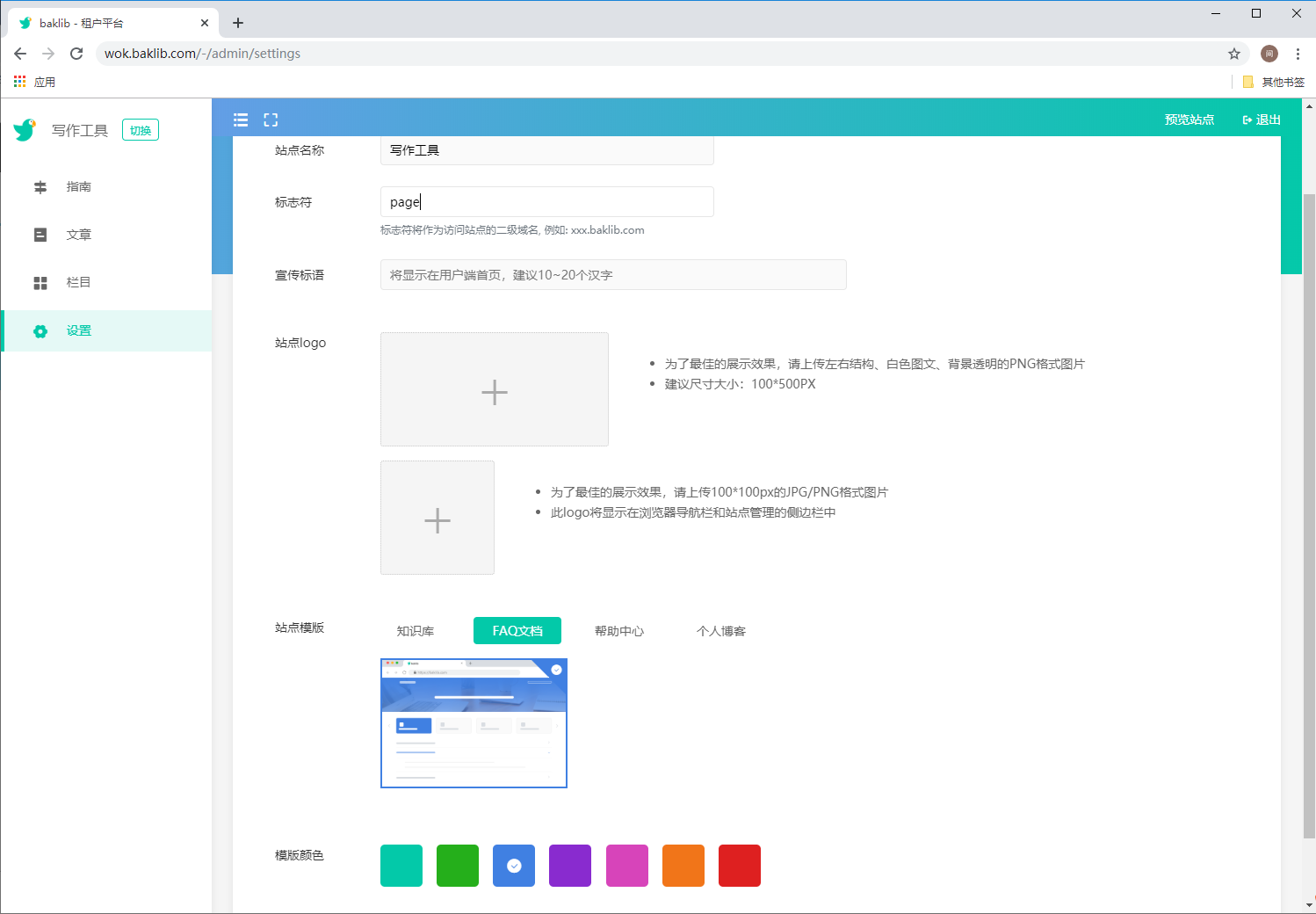Select the 个人博客 template tab
The width and height of the screenshot is (1316, 914).
(721, 631)
